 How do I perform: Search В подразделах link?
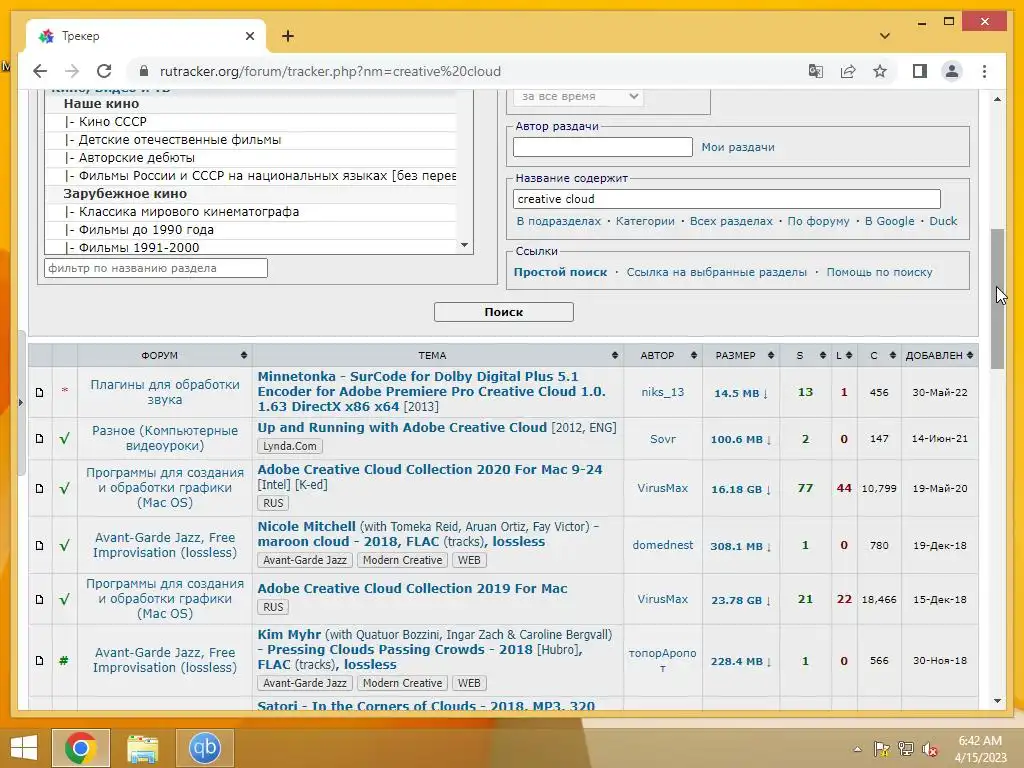point(558,221)
